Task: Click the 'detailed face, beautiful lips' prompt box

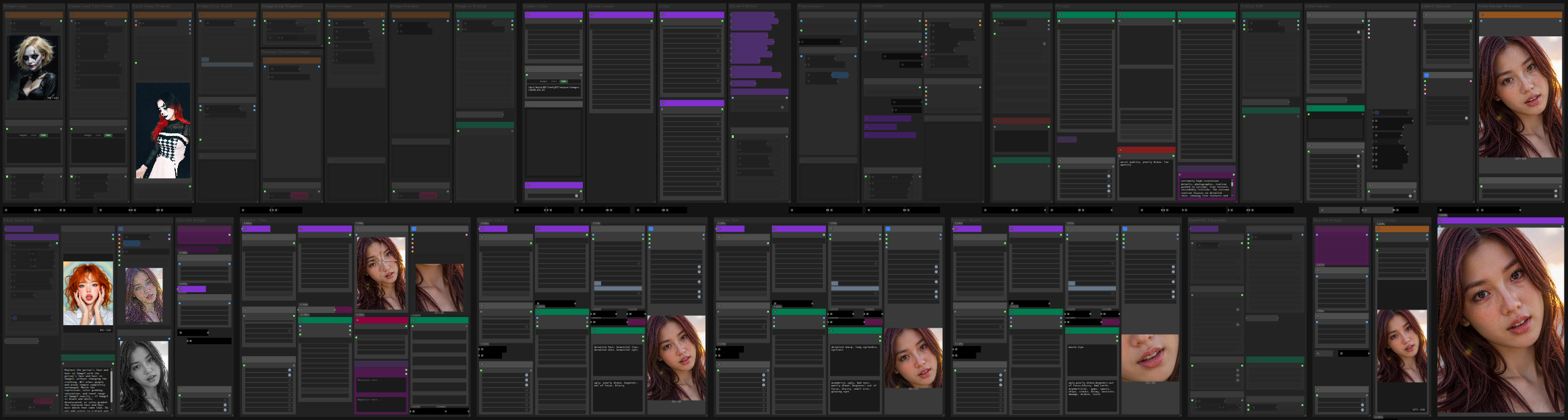Action: click(x=617, y=361)
